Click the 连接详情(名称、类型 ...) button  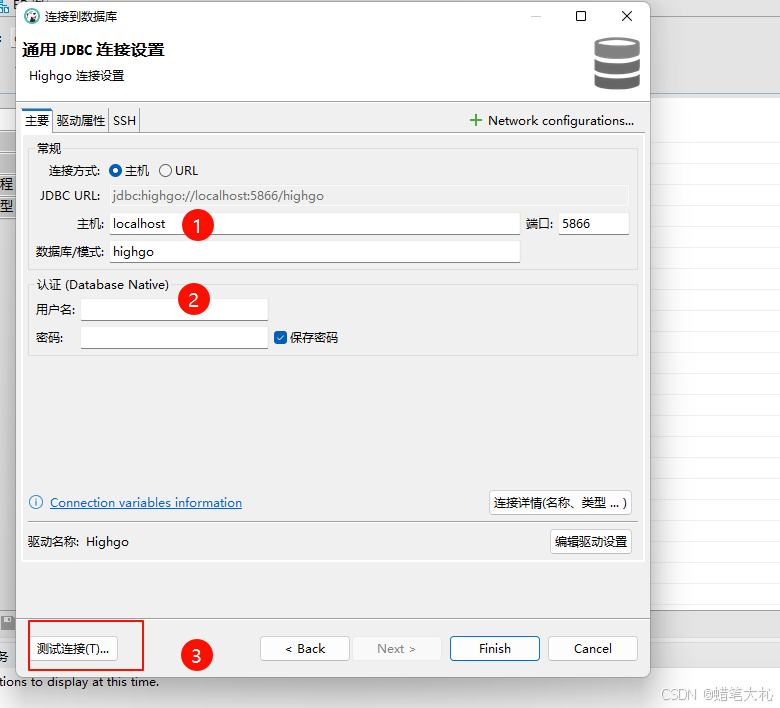[x=560, y=503]
